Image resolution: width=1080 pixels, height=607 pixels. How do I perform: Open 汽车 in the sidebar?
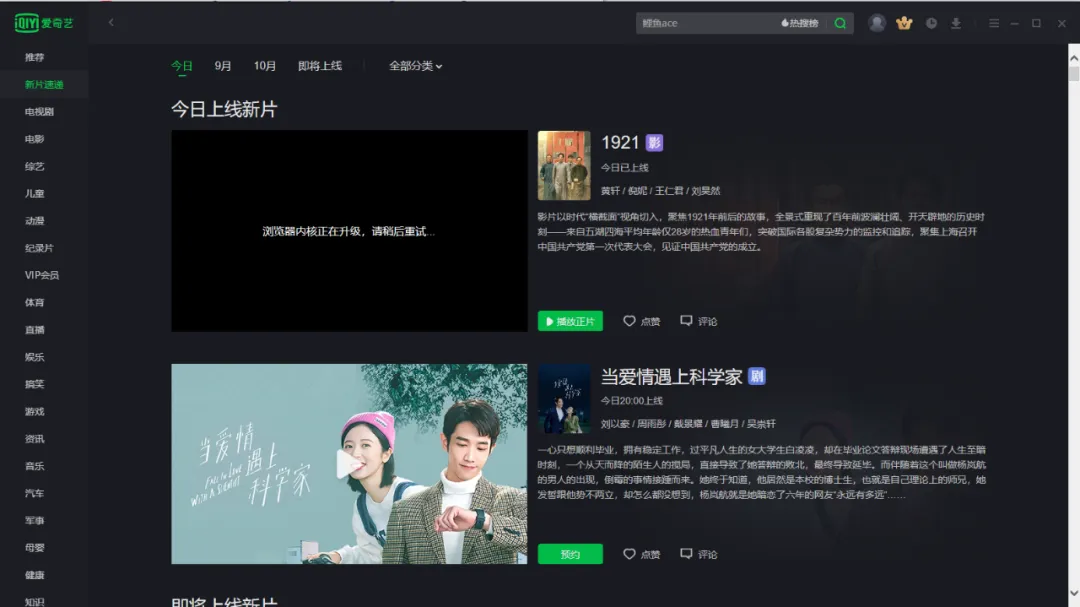(x=34, y=493)
